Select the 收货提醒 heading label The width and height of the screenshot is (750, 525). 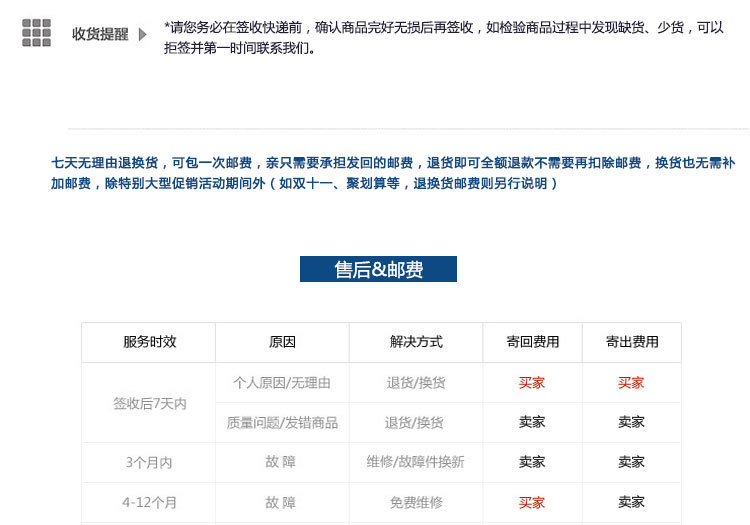(100, 34)
